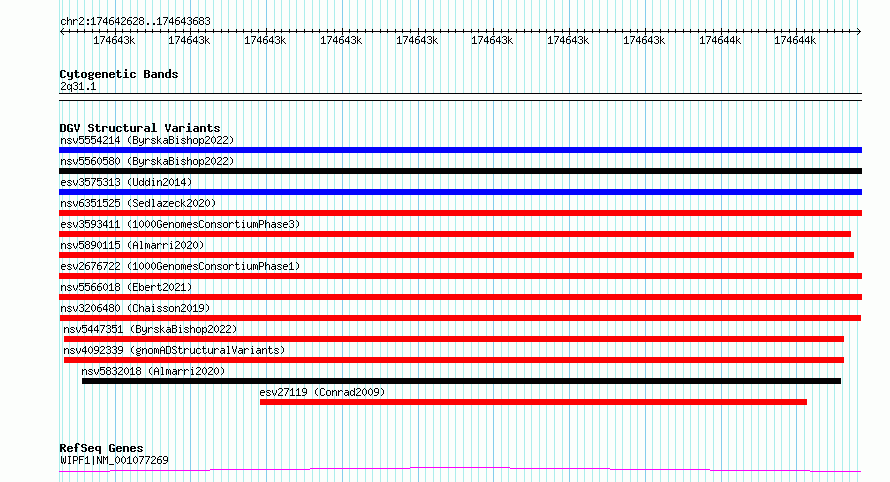Open the esv27119 (Conrad2009) label

(x=322, y=392)
